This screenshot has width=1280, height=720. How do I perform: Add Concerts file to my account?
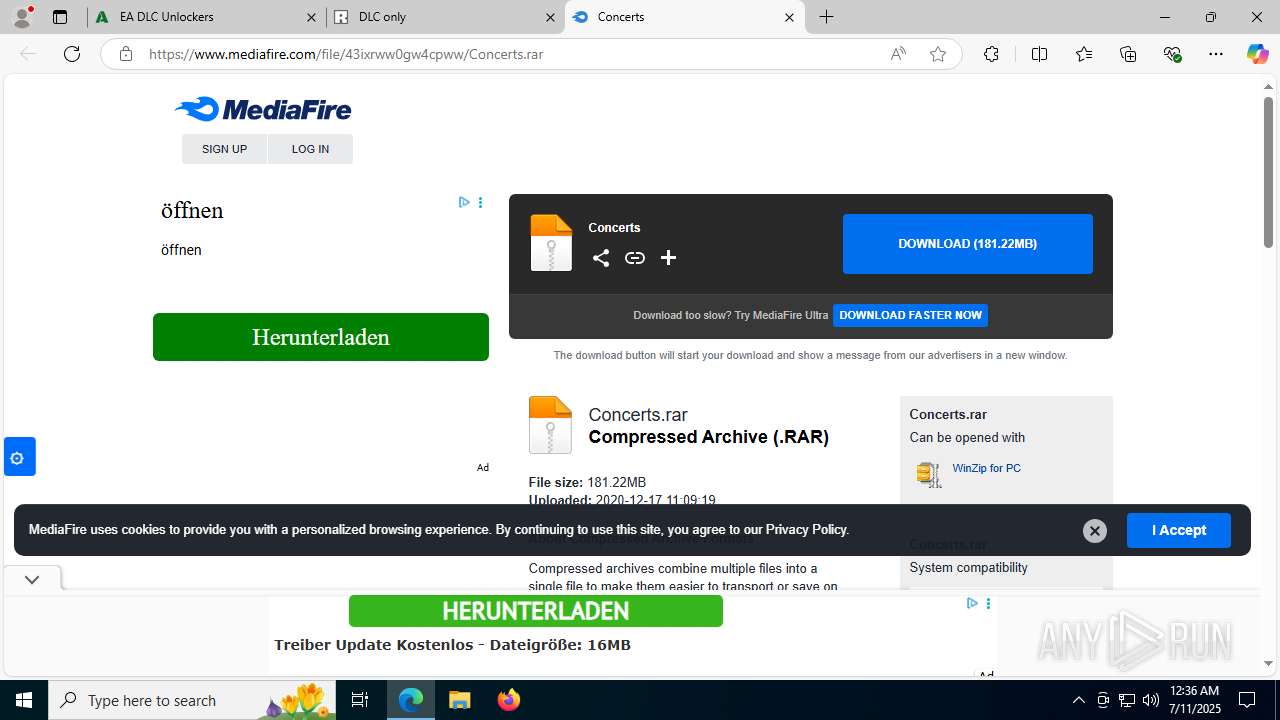(669, 258)
